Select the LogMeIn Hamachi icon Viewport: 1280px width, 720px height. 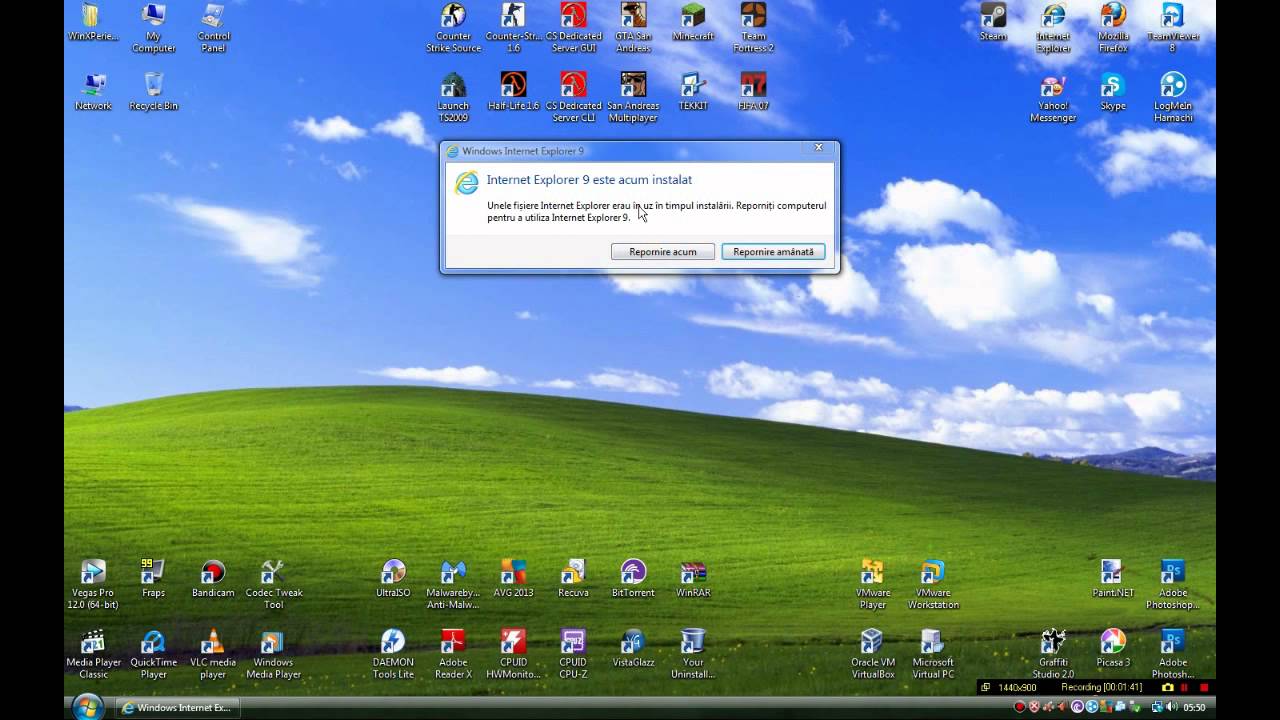coord(1173,97)
